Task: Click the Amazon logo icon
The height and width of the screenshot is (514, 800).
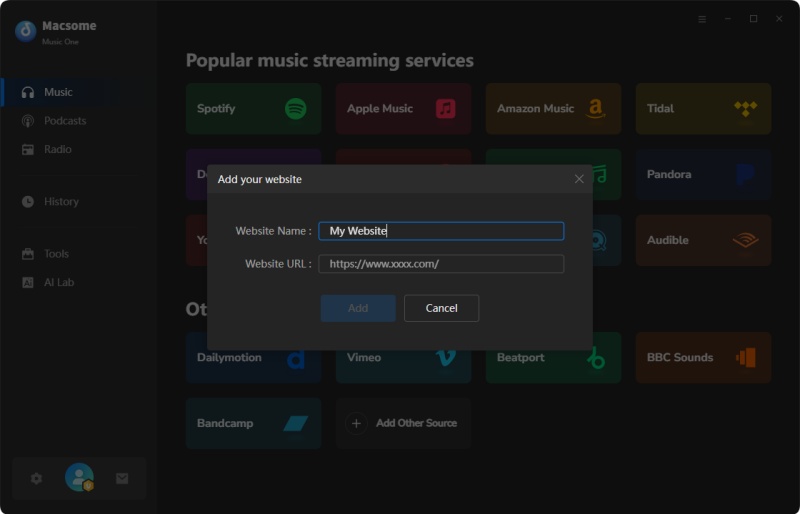Action: (x=595, y=109)
